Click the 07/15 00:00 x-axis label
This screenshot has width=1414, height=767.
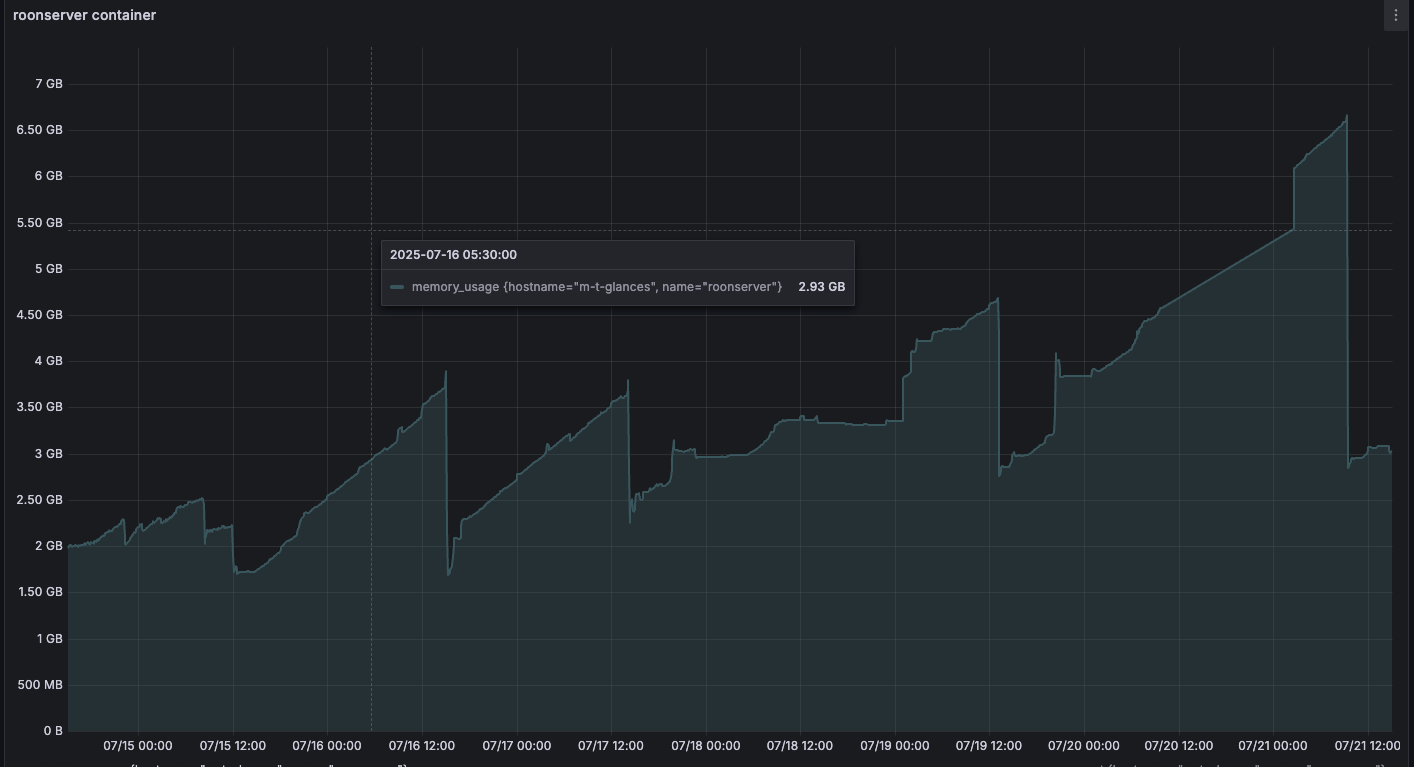pyautogui.click(x=138, y=745)
